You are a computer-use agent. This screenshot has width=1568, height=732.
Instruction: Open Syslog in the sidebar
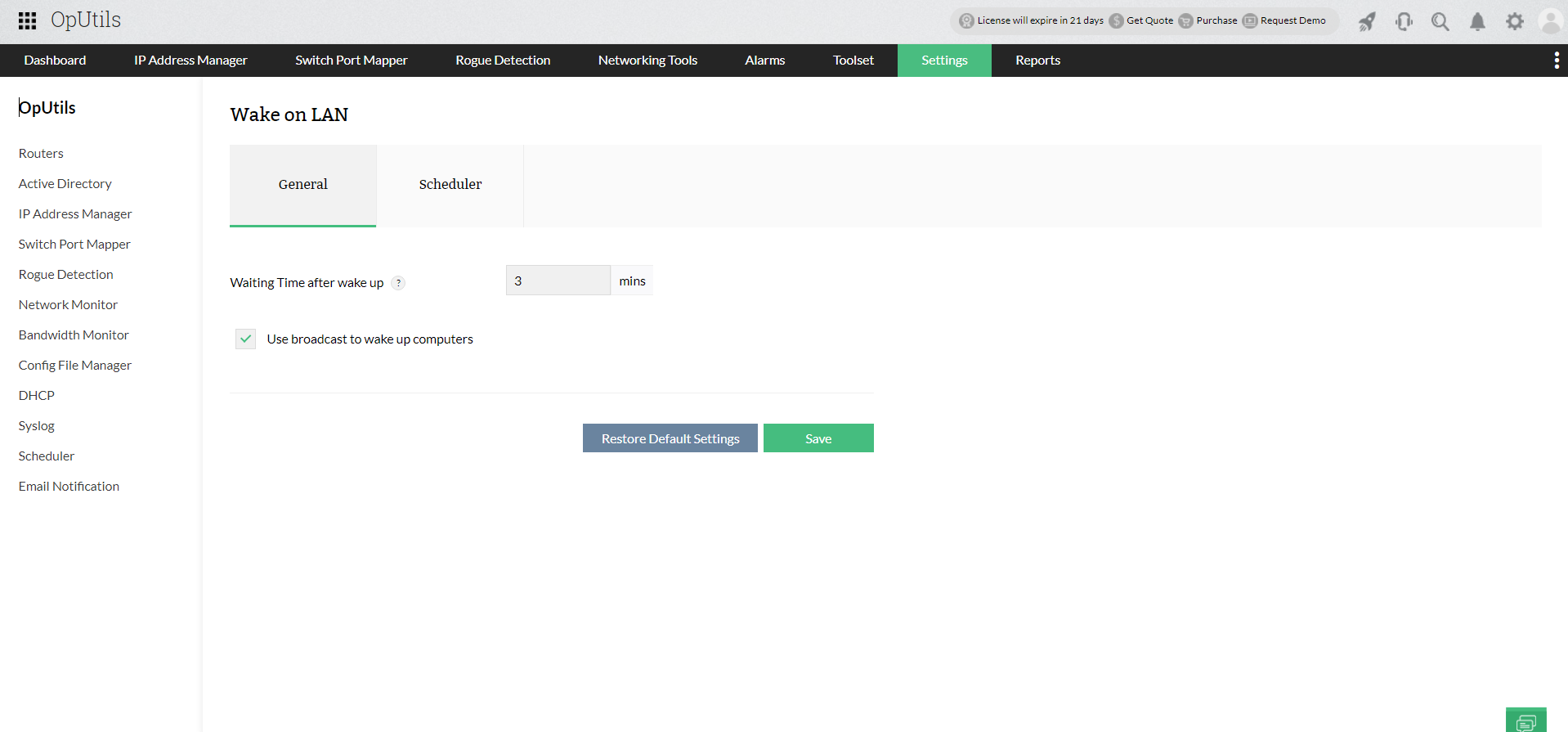click(x=37, y=426)
